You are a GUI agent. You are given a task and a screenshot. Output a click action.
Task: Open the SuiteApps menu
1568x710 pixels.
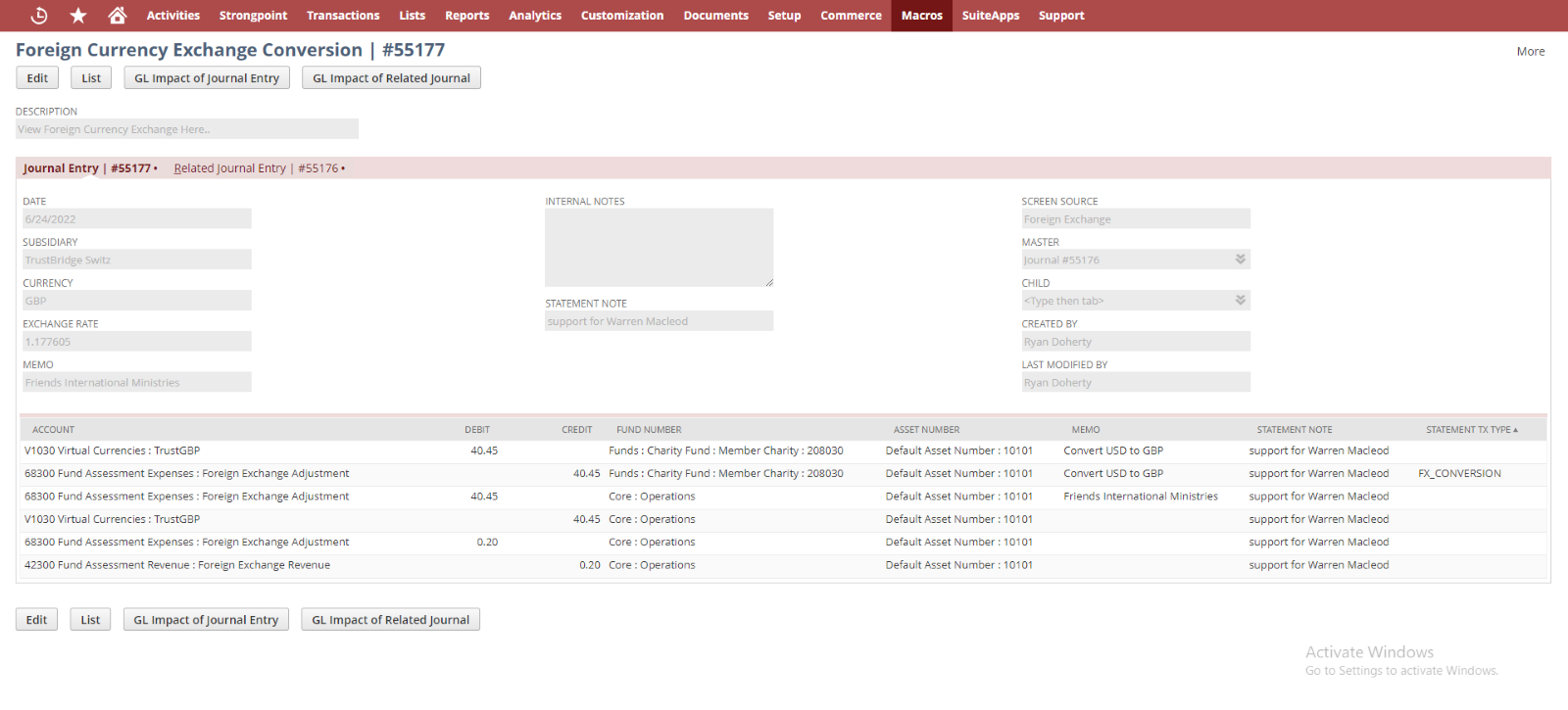pos(990,16)
